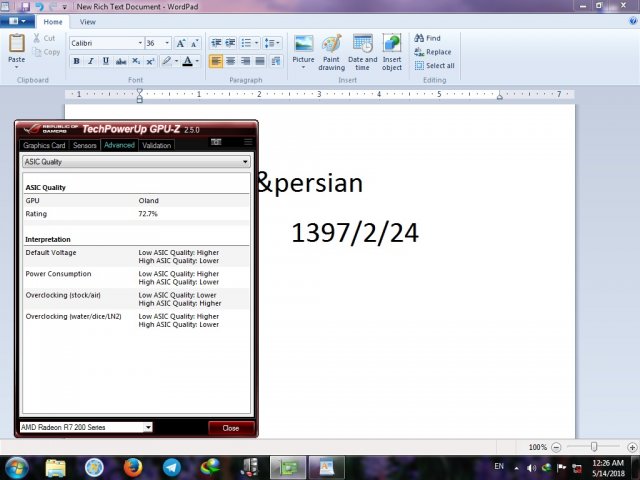Image resolution: width=640 pixels, height=480 pixels.
Task: Click Select all in Editing group
Action: [435, 66]
